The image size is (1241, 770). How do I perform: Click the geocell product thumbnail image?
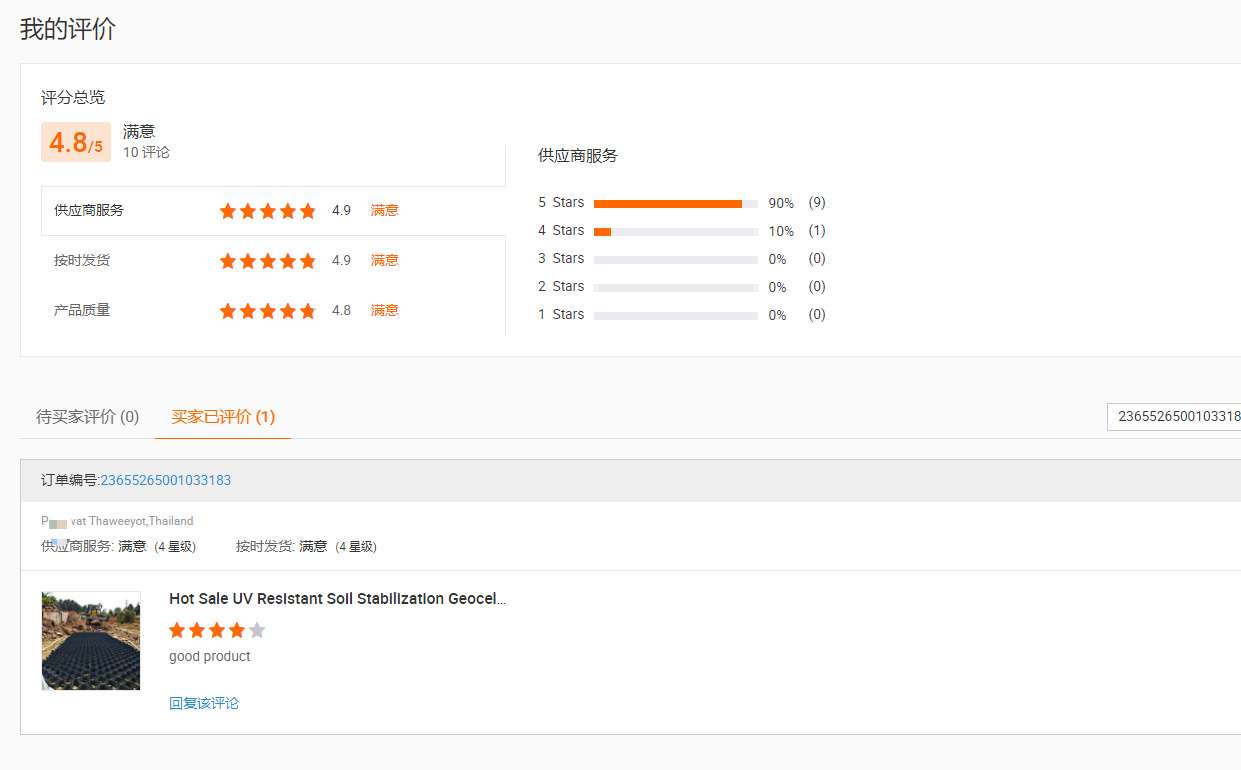point(91,641)
